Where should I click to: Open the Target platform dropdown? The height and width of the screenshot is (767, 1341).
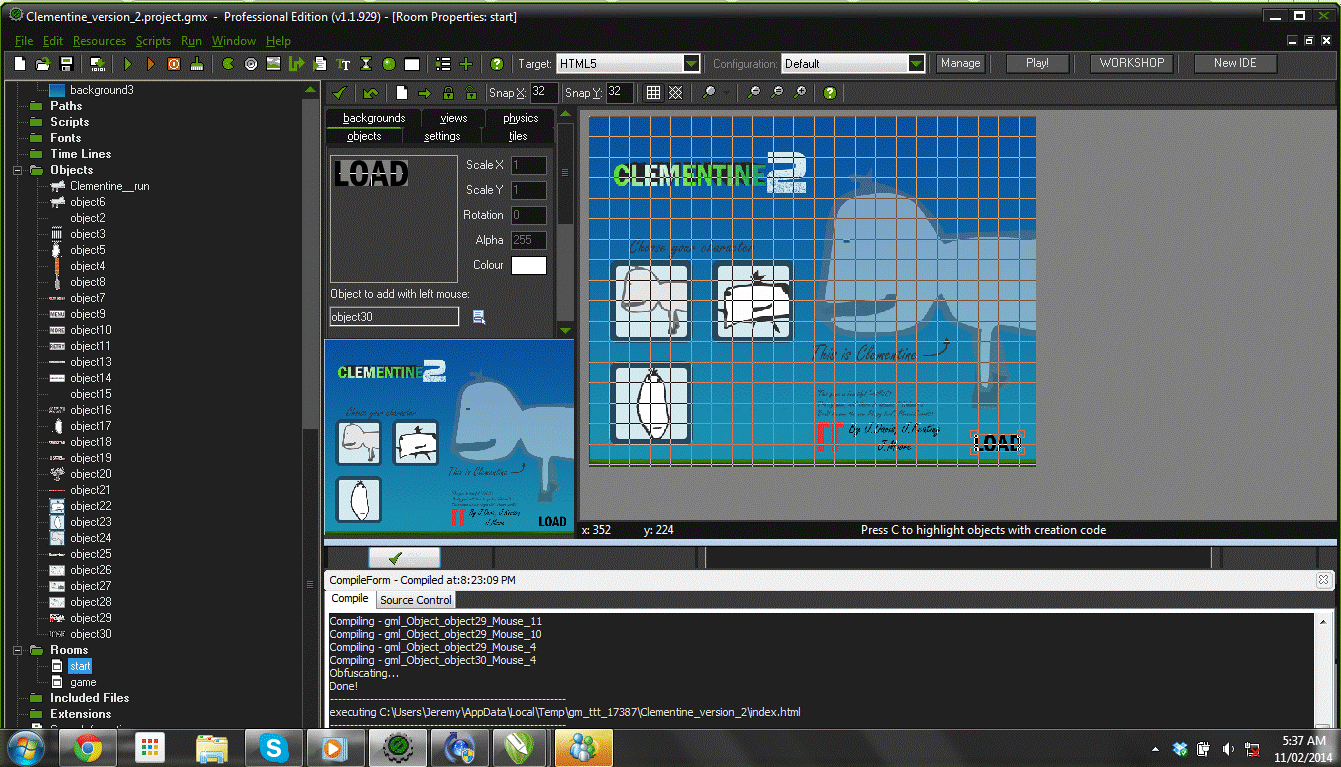point(691,63)
